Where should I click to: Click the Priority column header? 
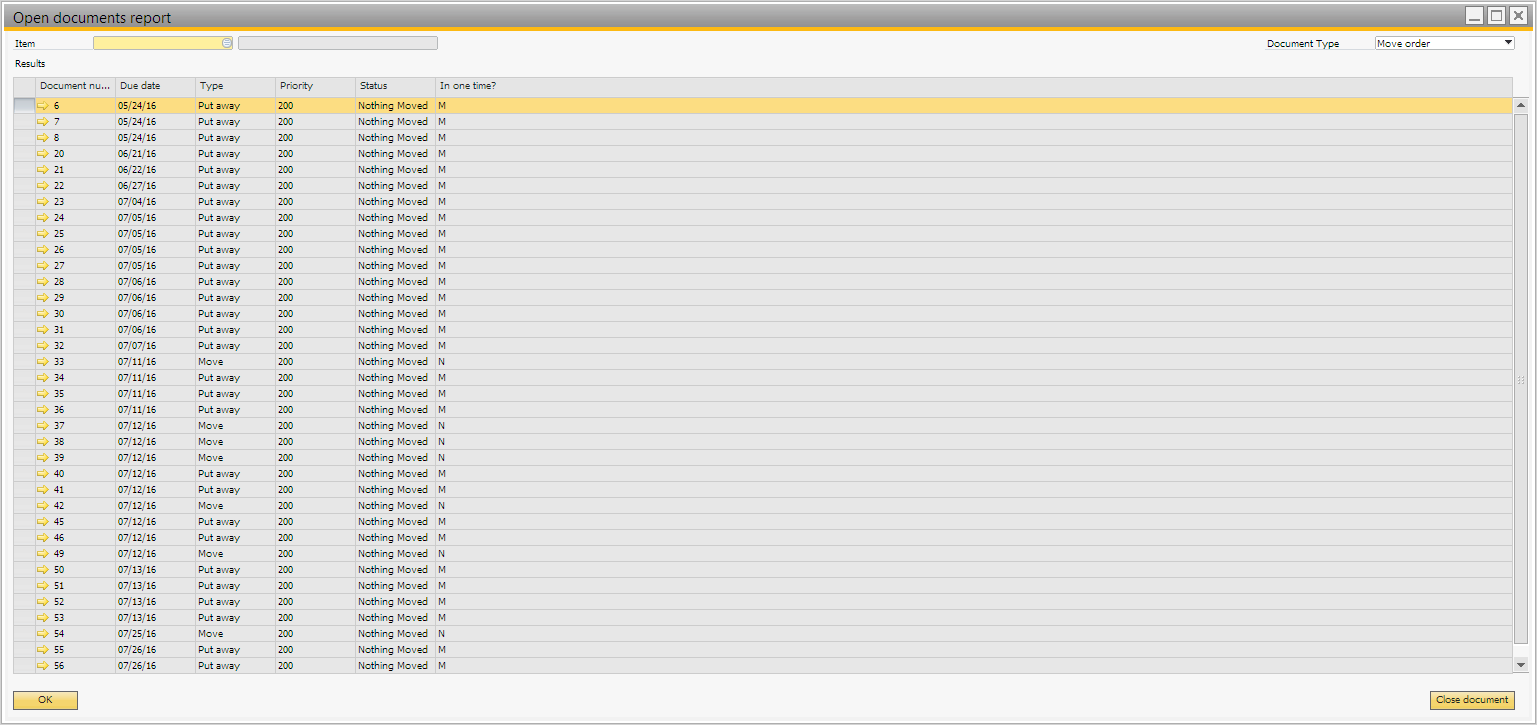coord(315,86)
